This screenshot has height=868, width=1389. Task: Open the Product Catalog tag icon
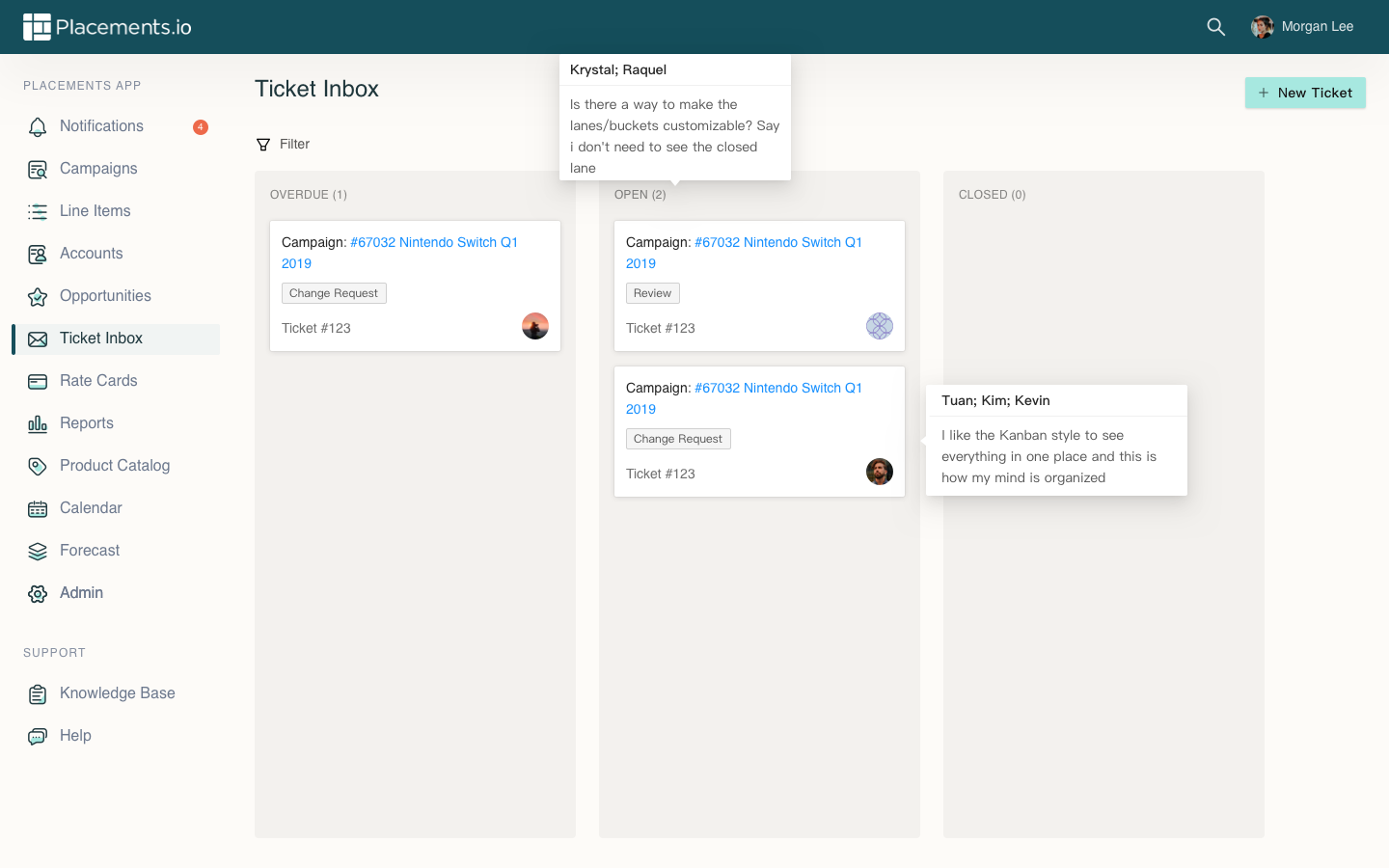click(x=38, y=467)
